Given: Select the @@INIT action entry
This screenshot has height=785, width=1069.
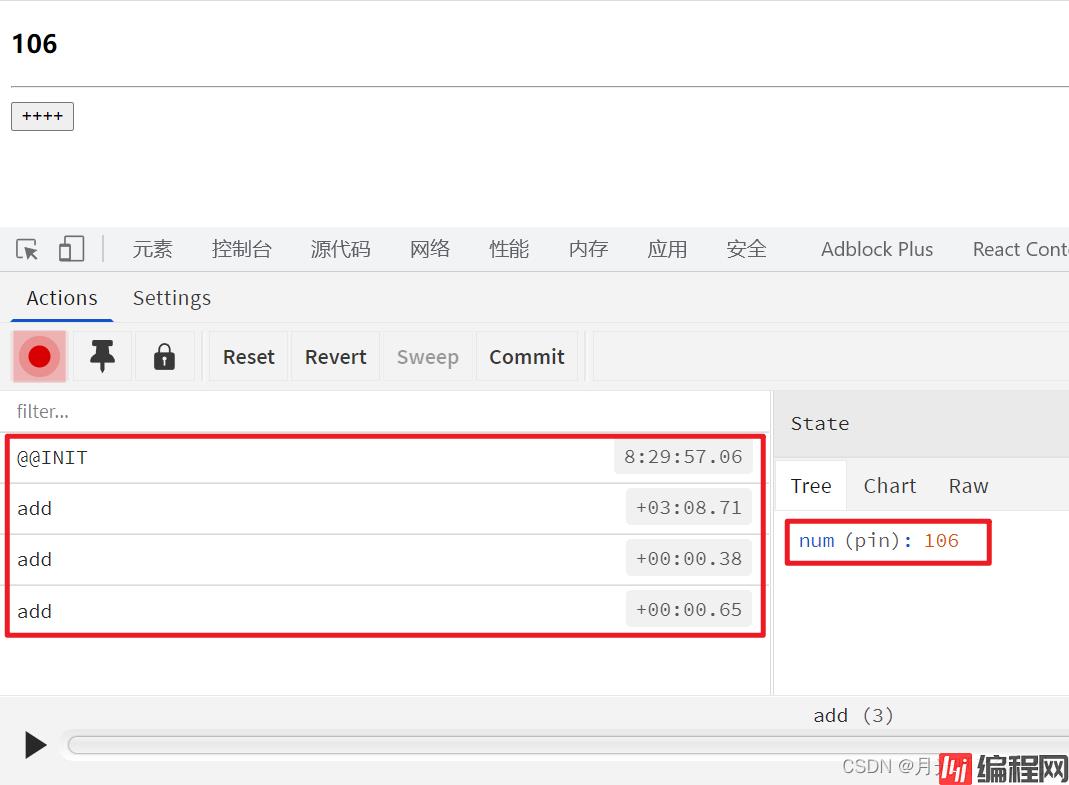Looking at the screenshot, I should coord(300,458).
